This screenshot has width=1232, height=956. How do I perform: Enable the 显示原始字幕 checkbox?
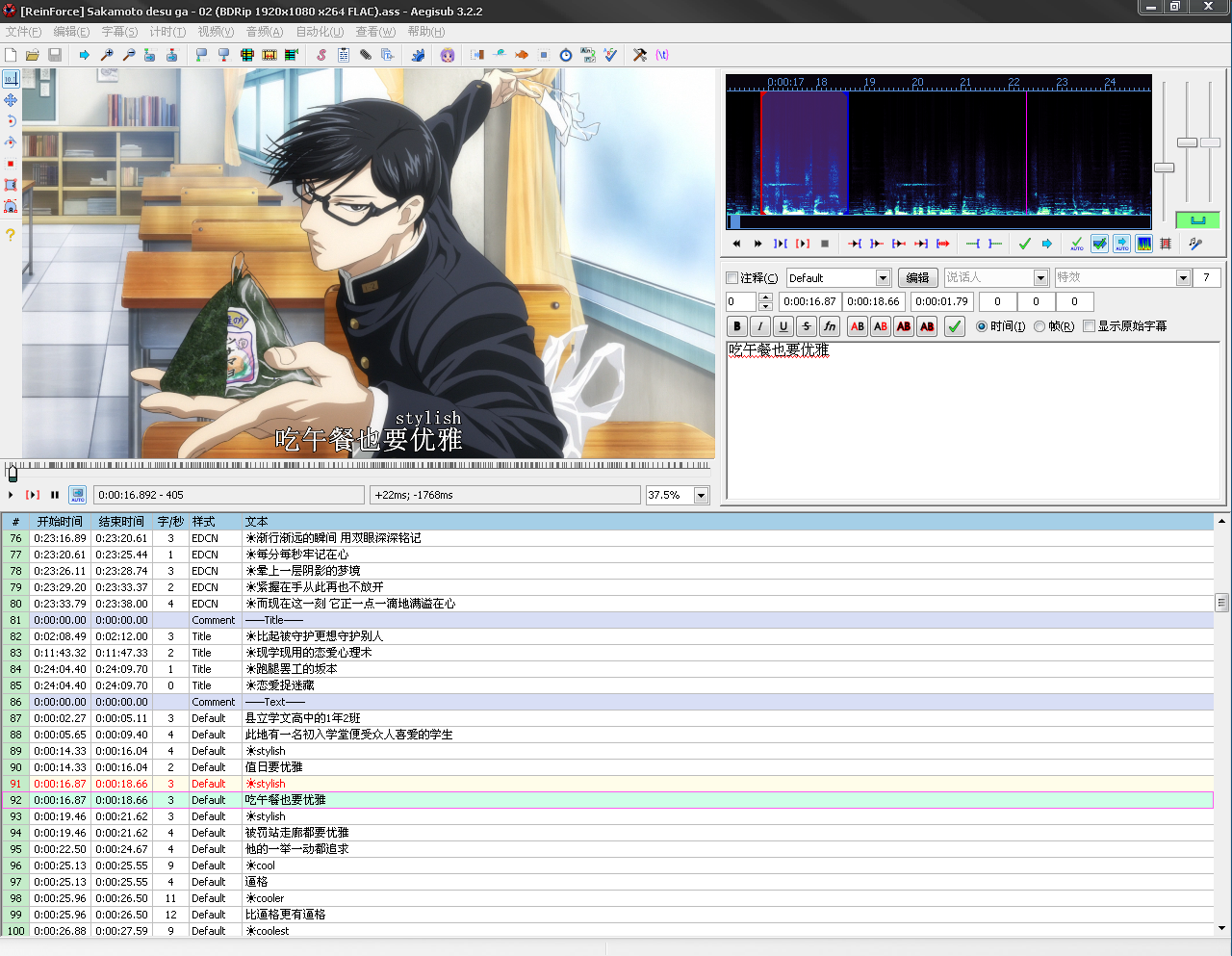(1090, 326)
